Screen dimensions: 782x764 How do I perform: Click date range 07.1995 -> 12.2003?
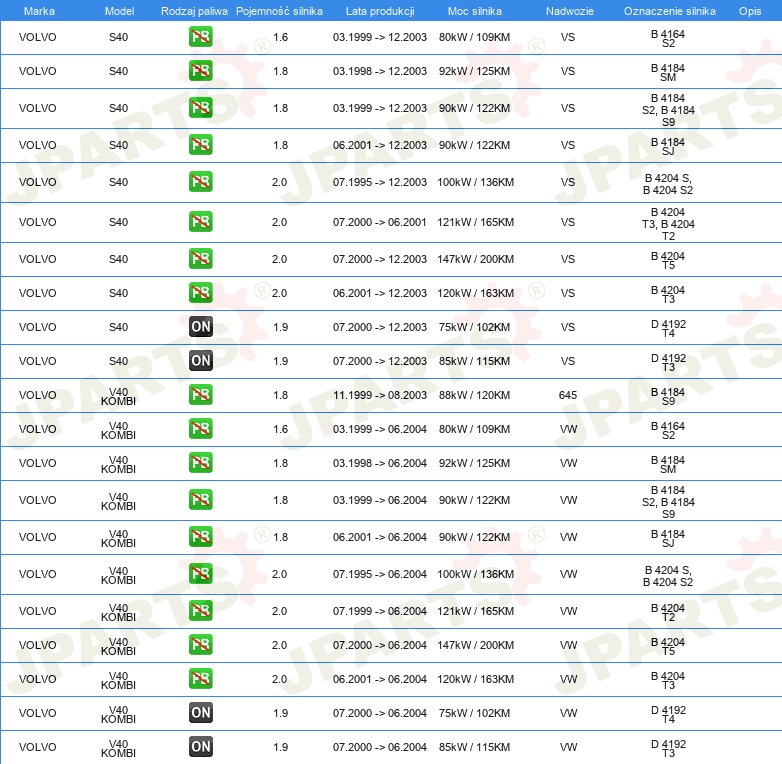click(x=380, y=182)
